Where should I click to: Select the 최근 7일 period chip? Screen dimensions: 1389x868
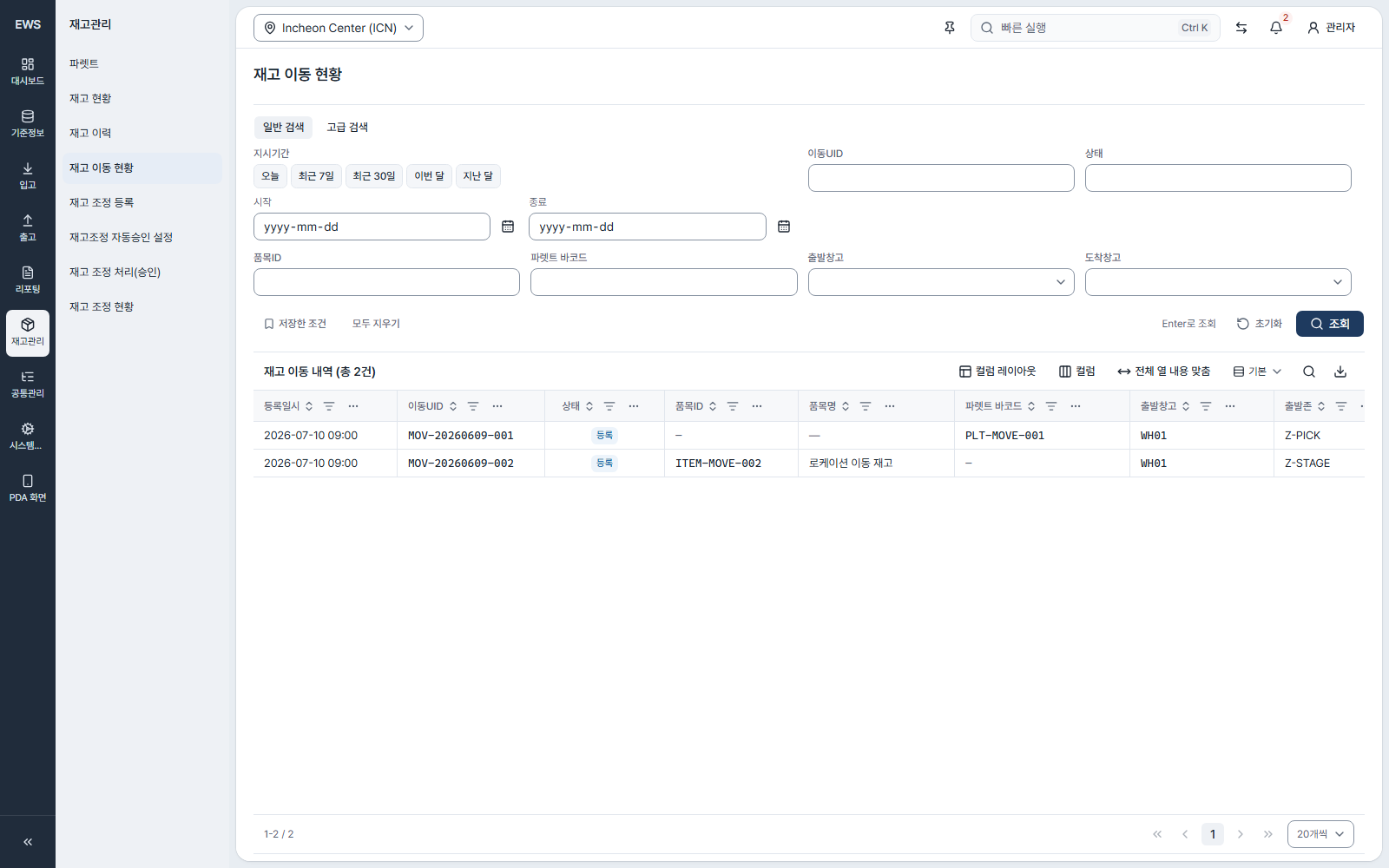316,176
